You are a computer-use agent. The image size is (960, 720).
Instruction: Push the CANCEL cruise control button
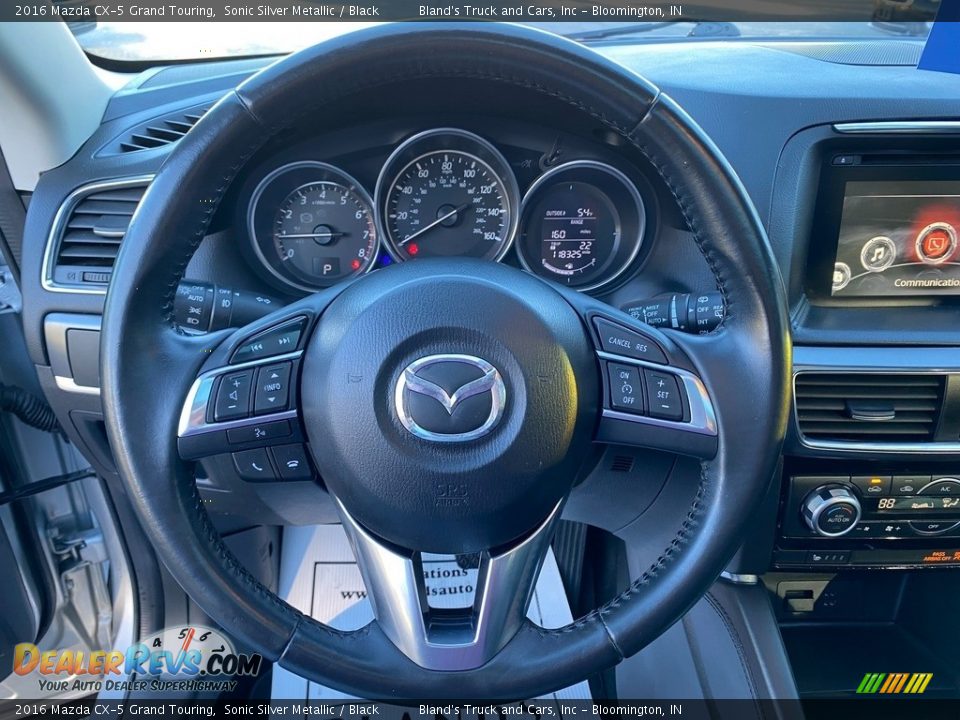(x=618, y=342)
